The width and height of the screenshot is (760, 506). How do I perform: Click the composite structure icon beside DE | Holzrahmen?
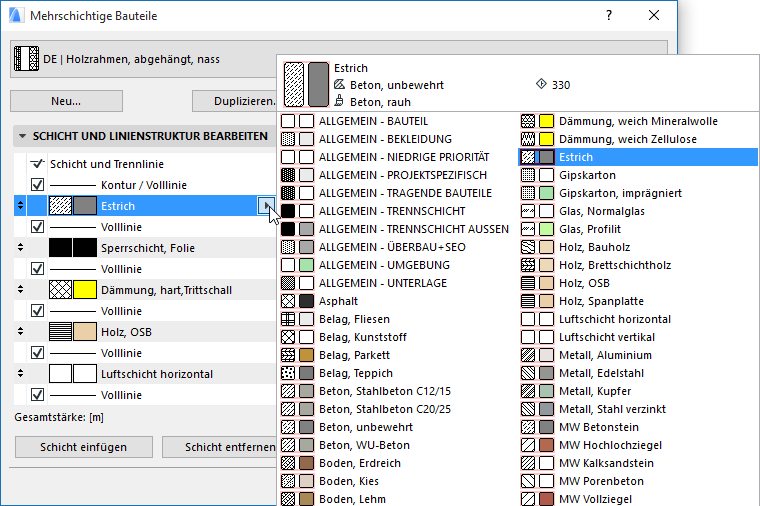[26, 59]
